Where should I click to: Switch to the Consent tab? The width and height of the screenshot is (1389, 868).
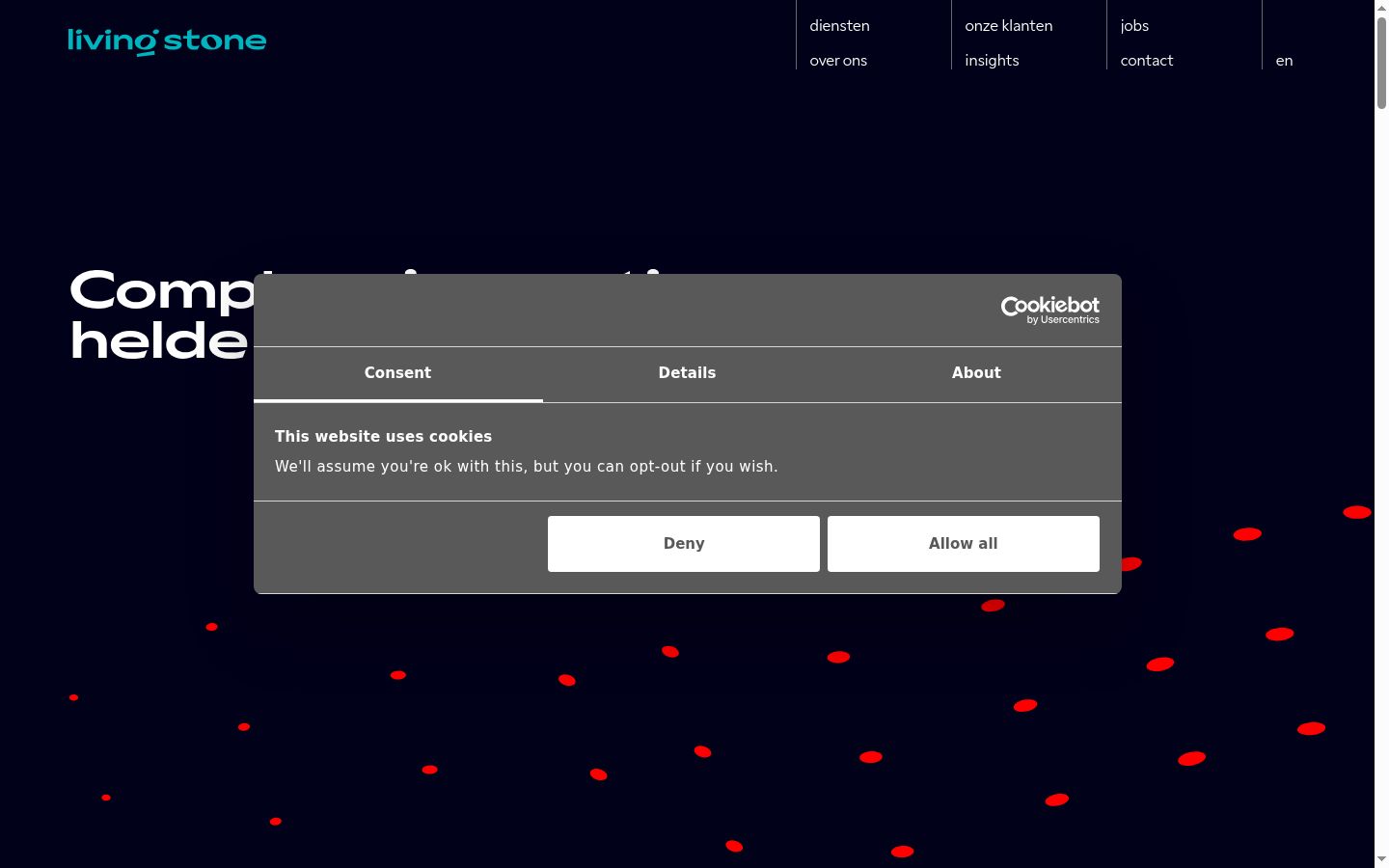[x=397, y=373]
